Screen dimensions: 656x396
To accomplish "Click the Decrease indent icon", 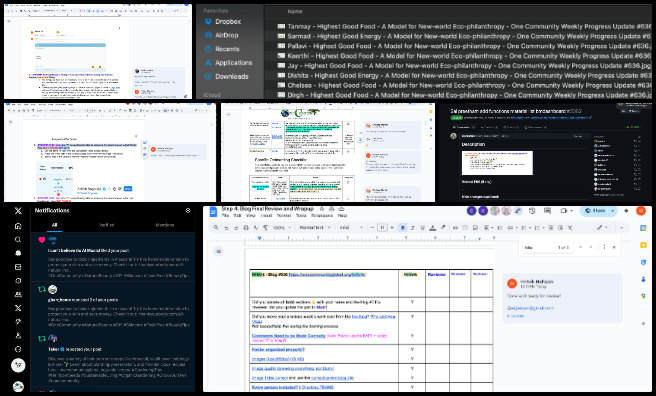I will click(550, 227).
